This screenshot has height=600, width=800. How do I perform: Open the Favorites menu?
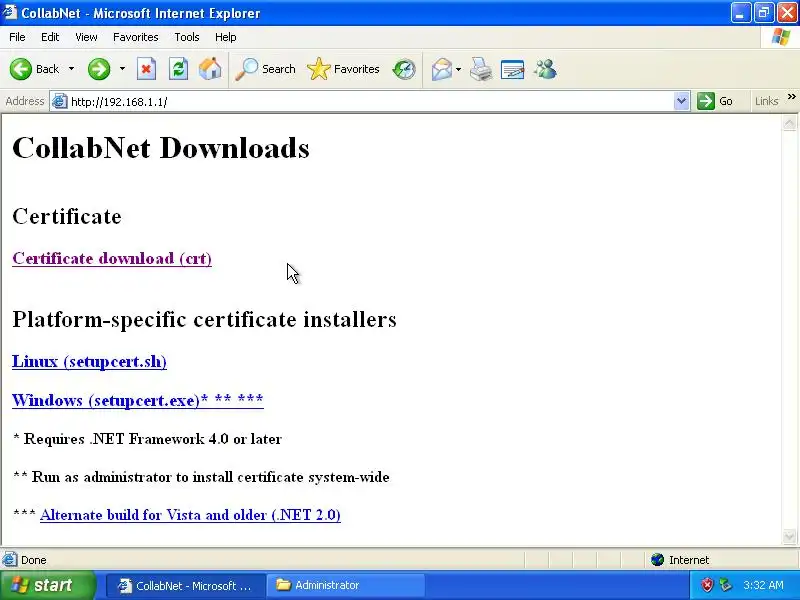tap(136, 37)
